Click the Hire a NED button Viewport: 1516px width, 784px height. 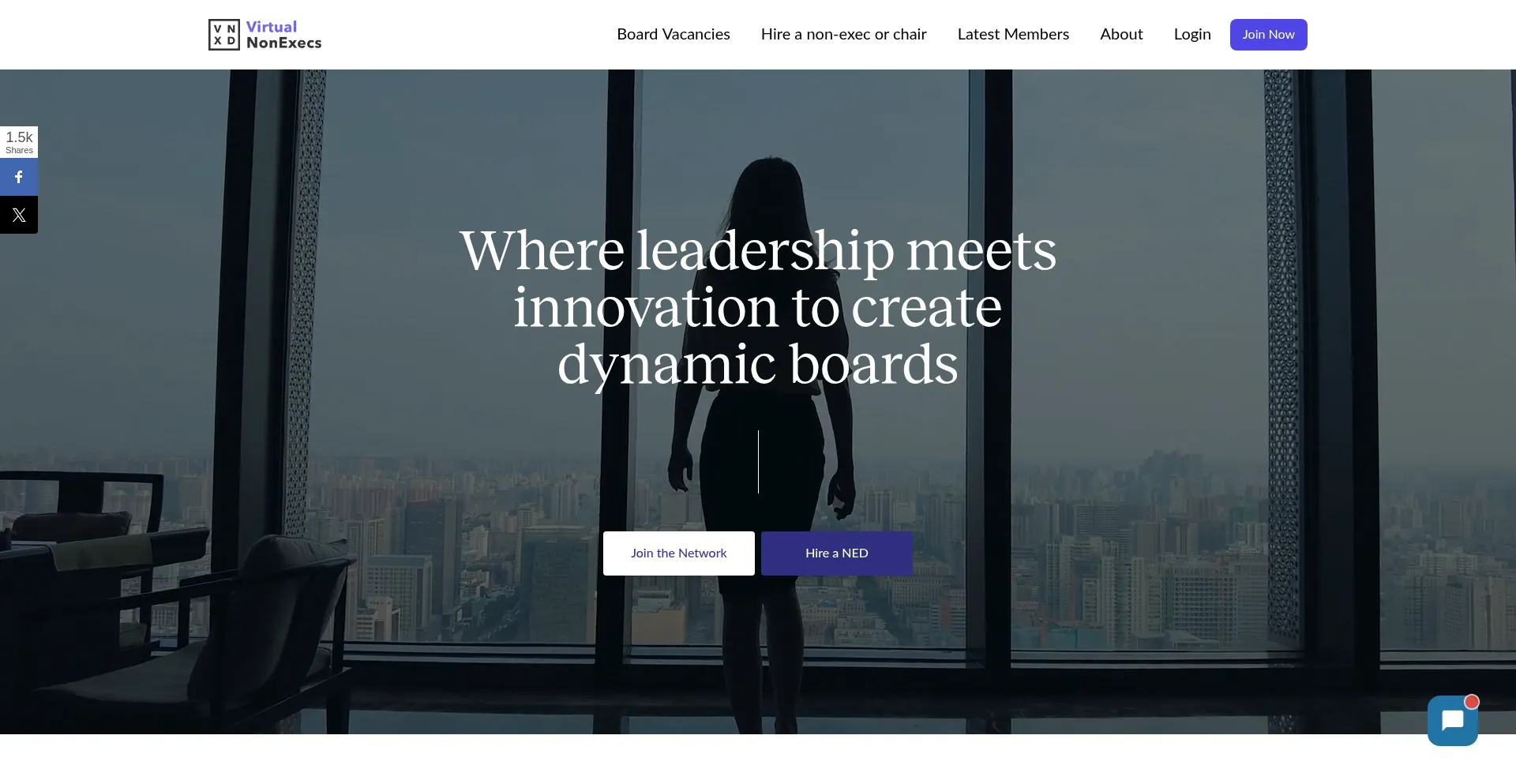pyautogui.click(x=837, y=553)
